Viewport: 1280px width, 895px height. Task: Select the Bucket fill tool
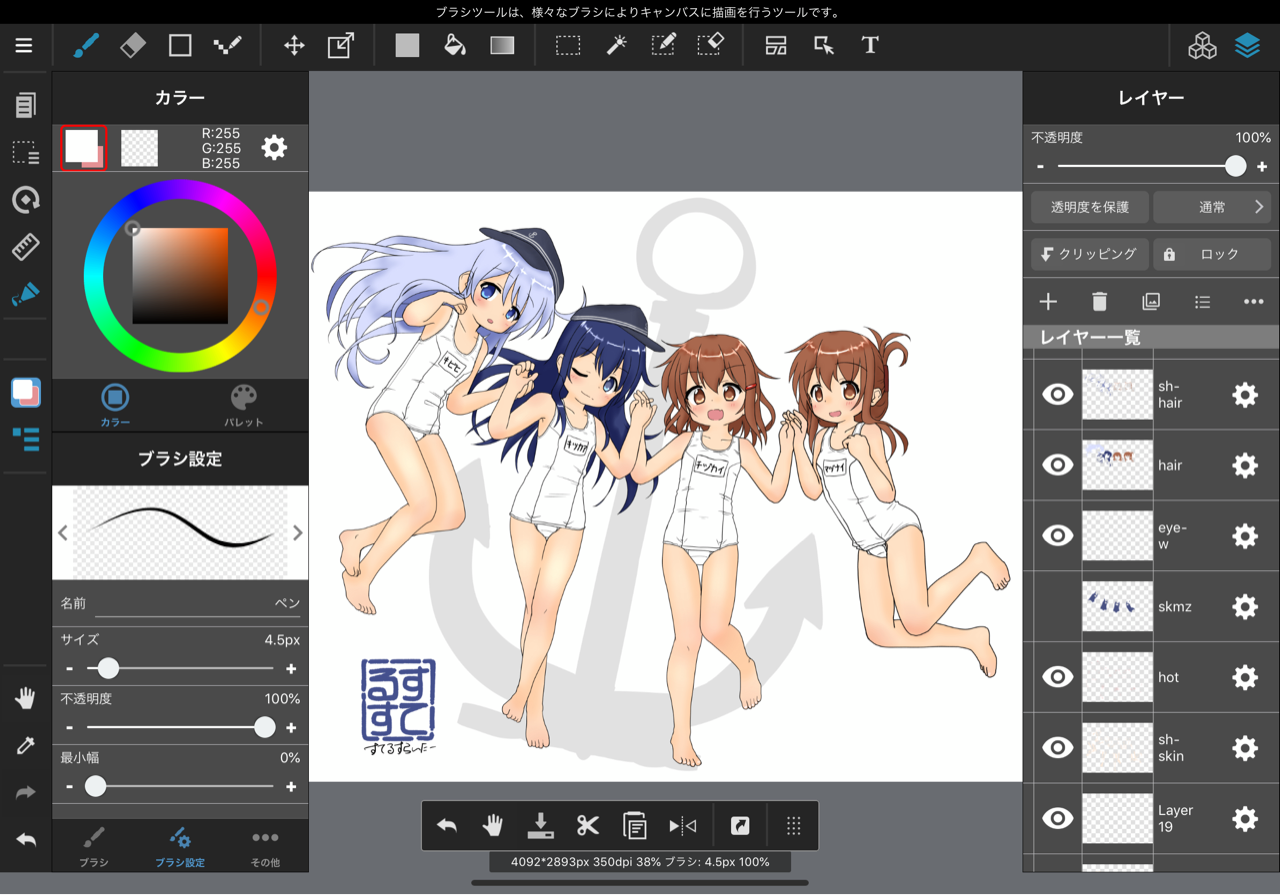tap(455, 46)
